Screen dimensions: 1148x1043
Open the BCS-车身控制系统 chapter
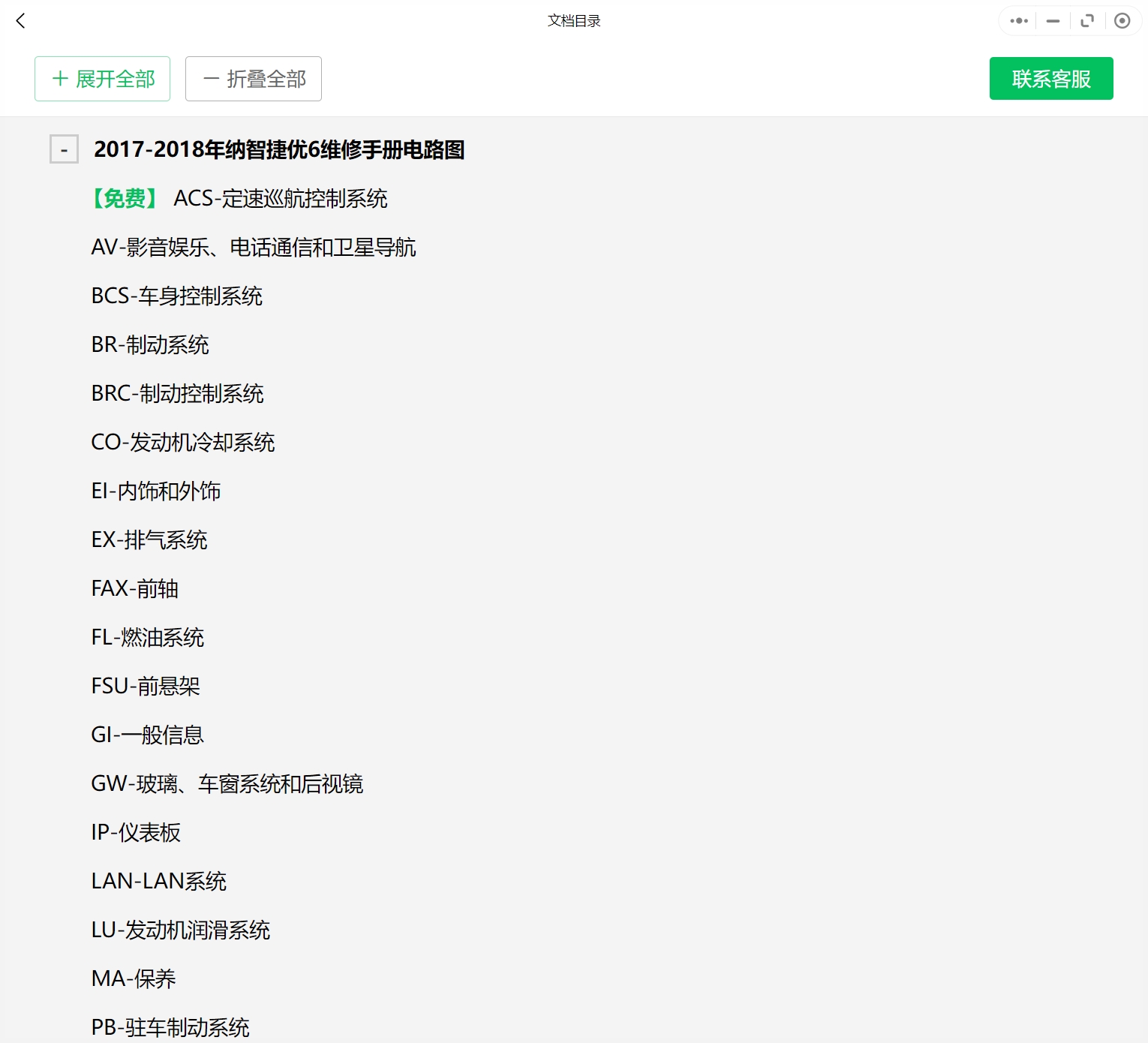(x=177, y=296)
